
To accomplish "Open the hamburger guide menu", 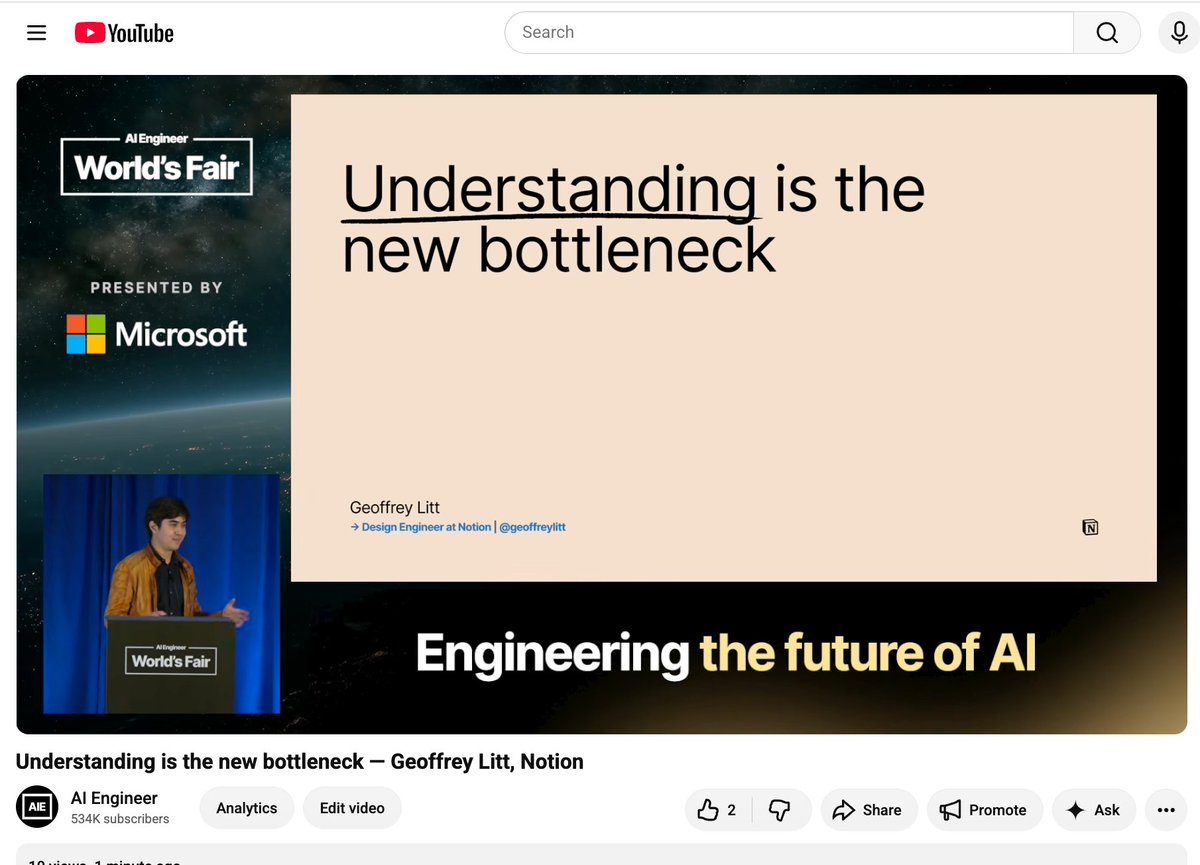I will click(x=37, y=33).
